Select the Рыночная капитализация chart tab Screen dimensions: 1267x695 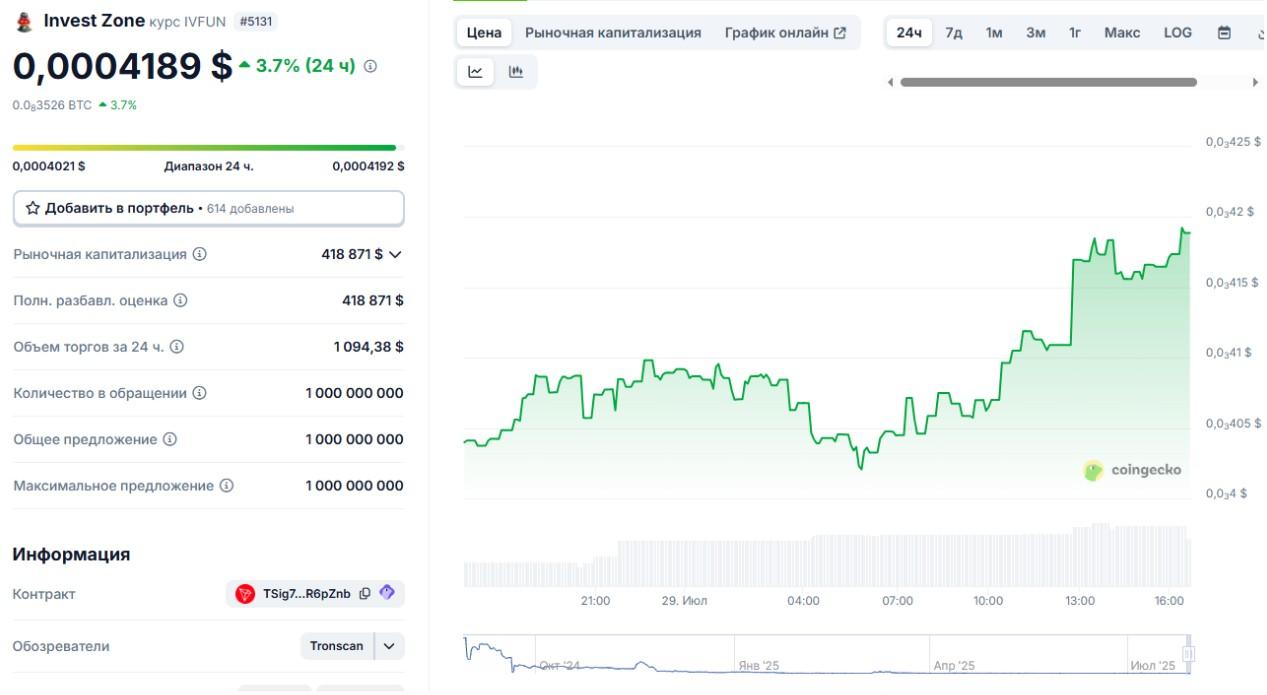pos(613,33)
